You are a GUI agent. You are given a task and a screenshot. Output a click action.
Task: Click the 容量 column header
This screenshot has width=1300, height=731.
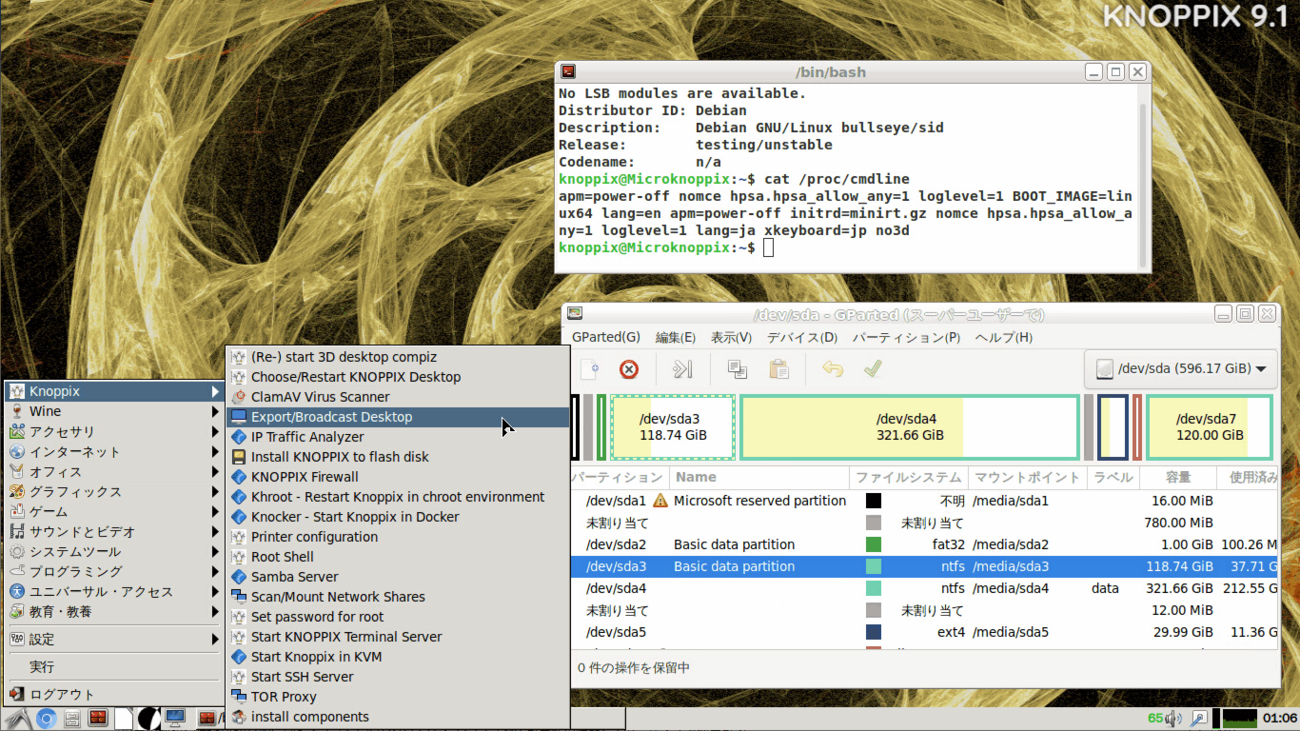tap(1178, 477)
